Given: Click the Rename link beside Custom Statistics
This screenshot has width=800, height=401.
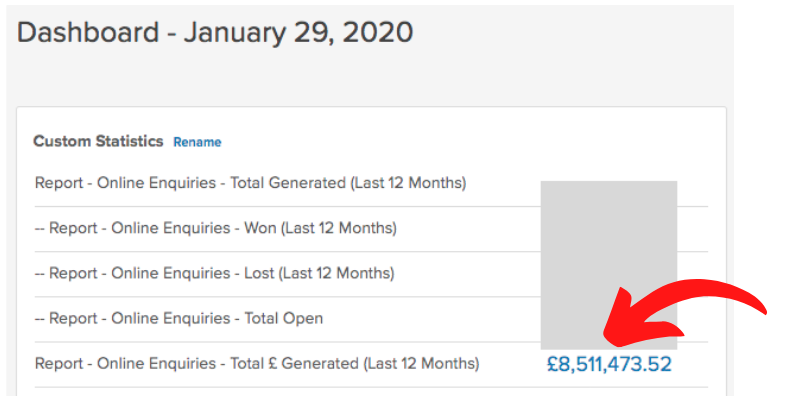Looking at the screenshot, I should click(197, 142).
